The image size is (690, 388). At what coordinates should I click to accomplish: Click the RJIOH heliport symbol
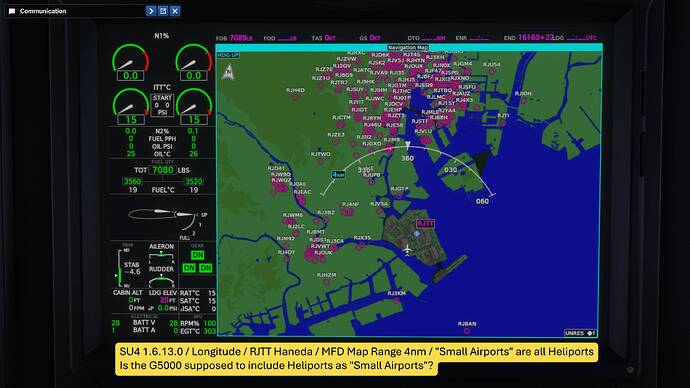click(524, 101)
